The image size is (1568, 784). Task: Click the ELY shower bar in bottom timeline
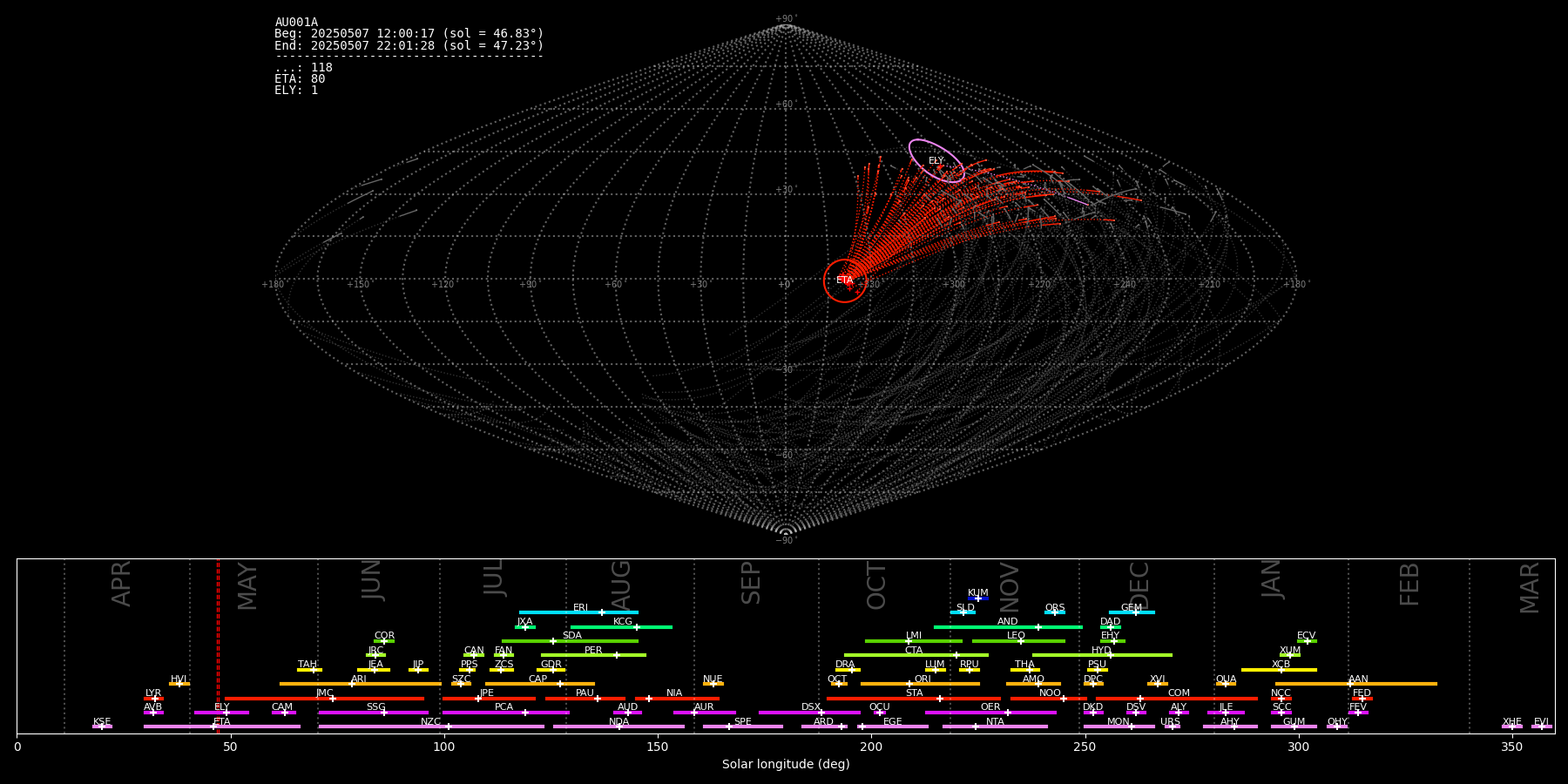(221, 713)
